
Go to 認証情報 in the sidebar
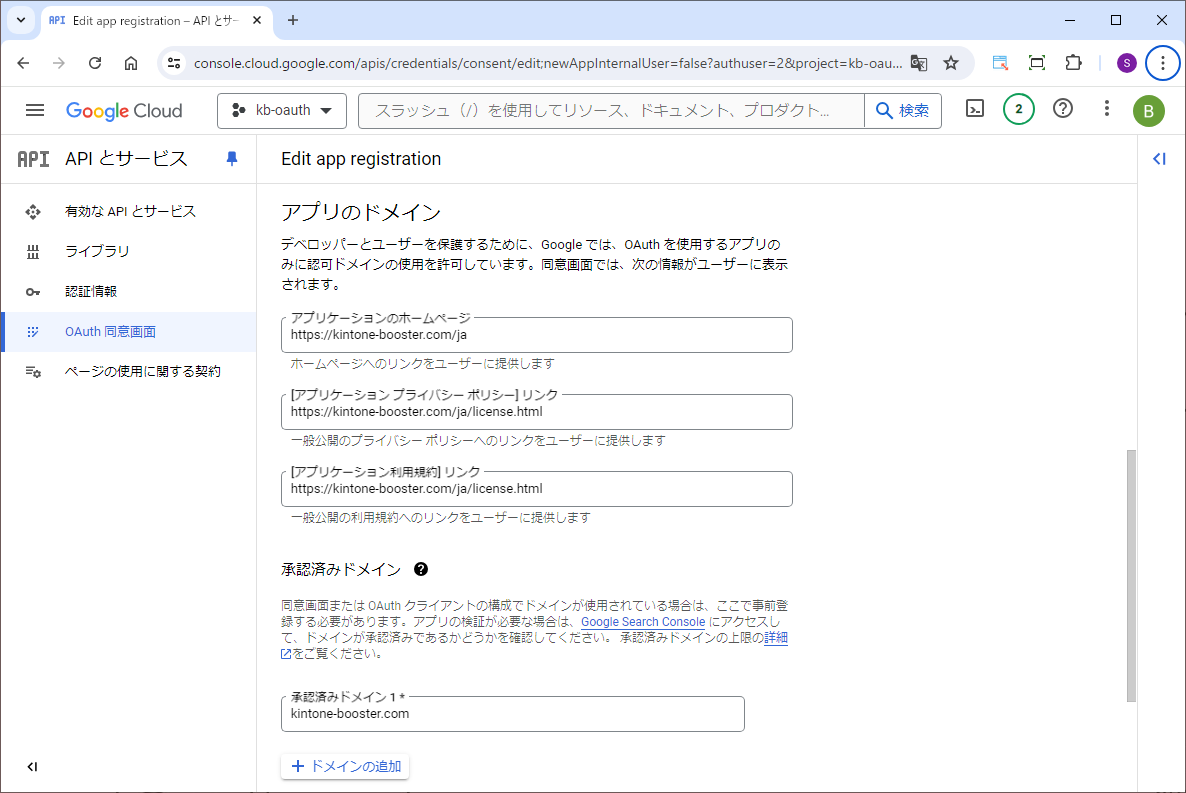(x=91, y=292)
